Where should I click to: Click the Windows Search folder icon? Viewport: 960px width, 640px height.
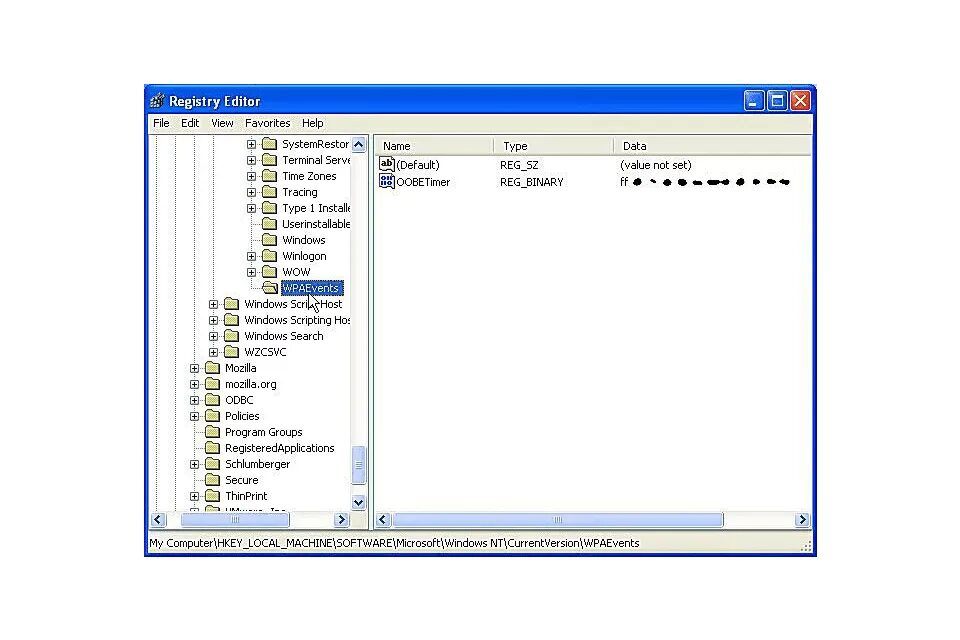[231, 336]
